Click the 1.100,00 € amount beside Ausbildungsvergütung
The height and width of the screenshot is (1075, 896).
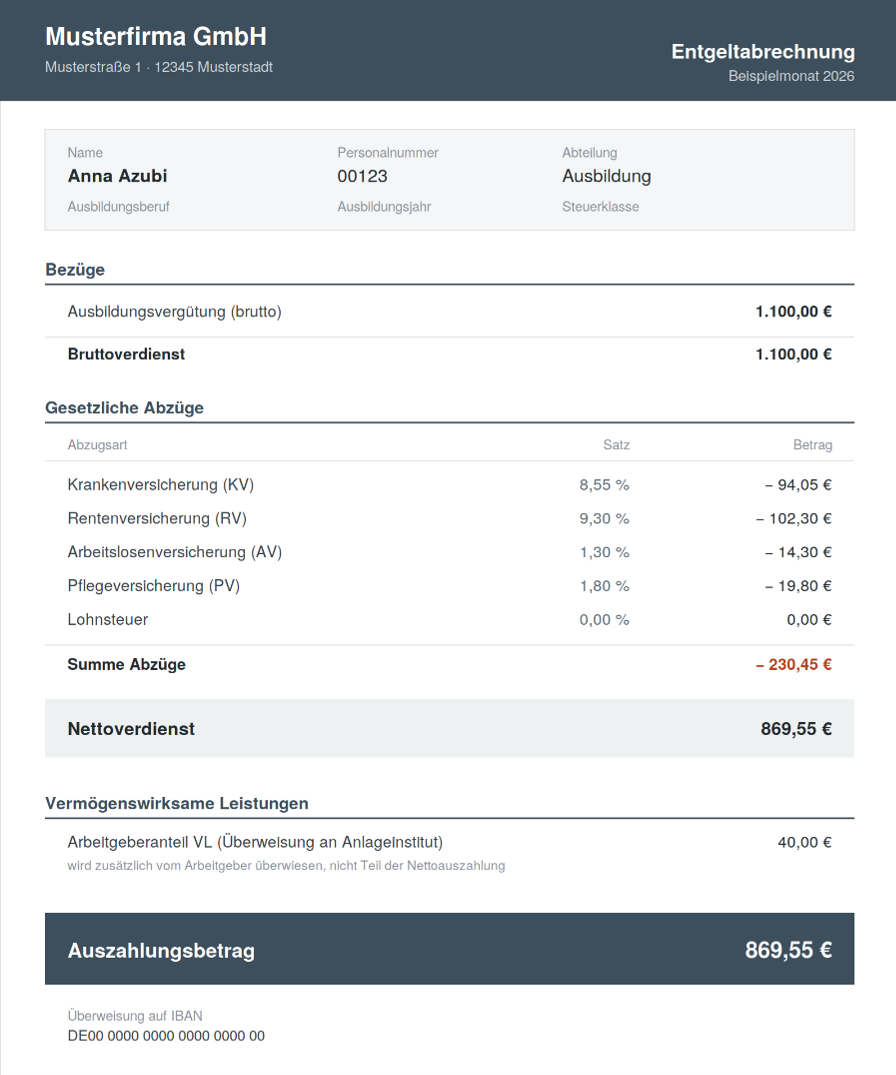pos(793,312)
